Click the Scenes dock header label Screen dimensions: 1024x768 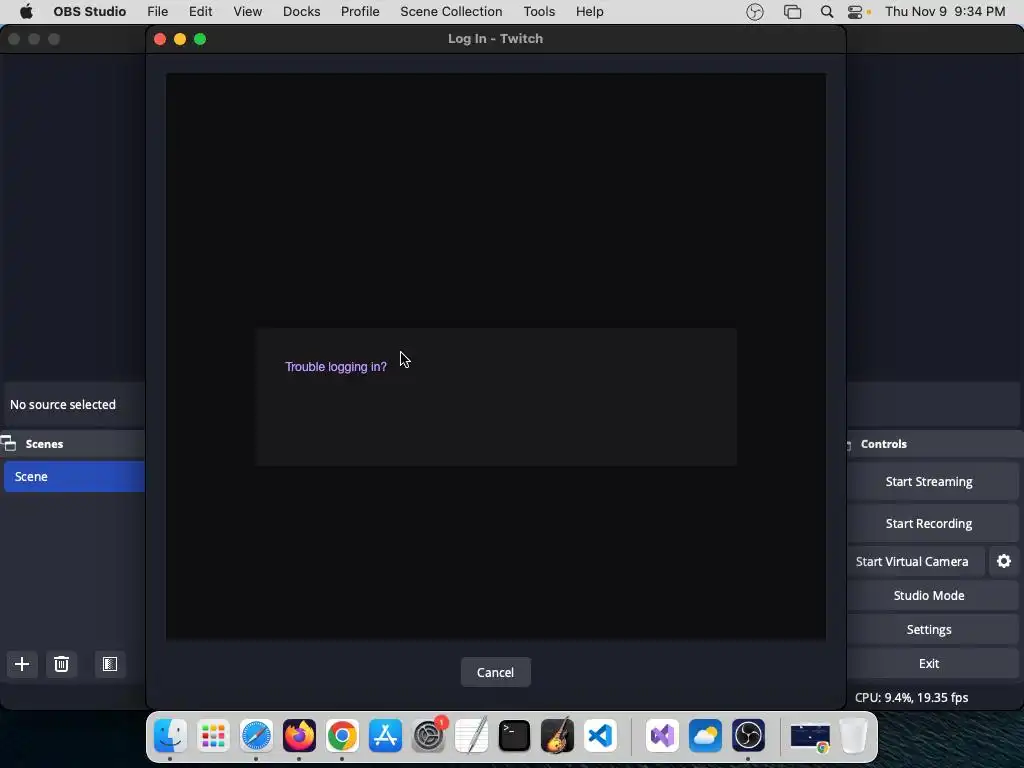[x=44, y=444]
